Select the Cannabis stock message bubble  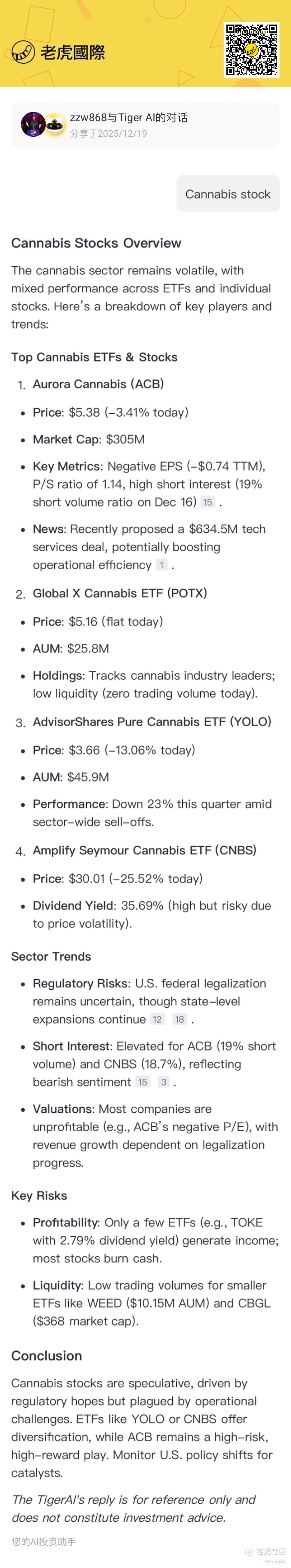click(228, 194)
